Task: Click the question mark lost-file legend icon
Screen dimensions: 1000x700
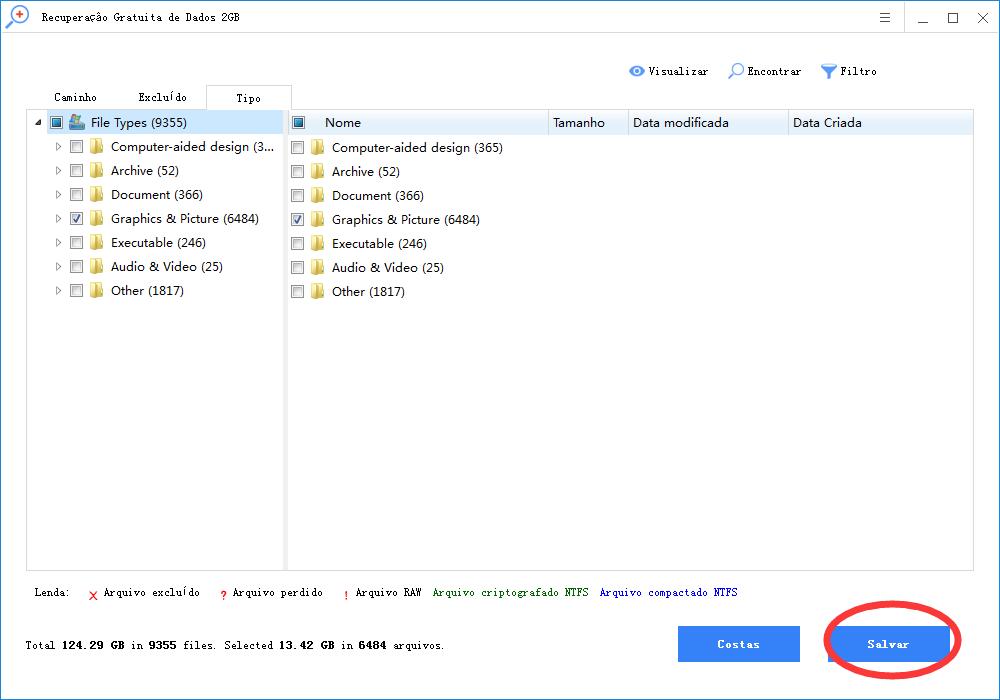Action: [x=223, y=595]
